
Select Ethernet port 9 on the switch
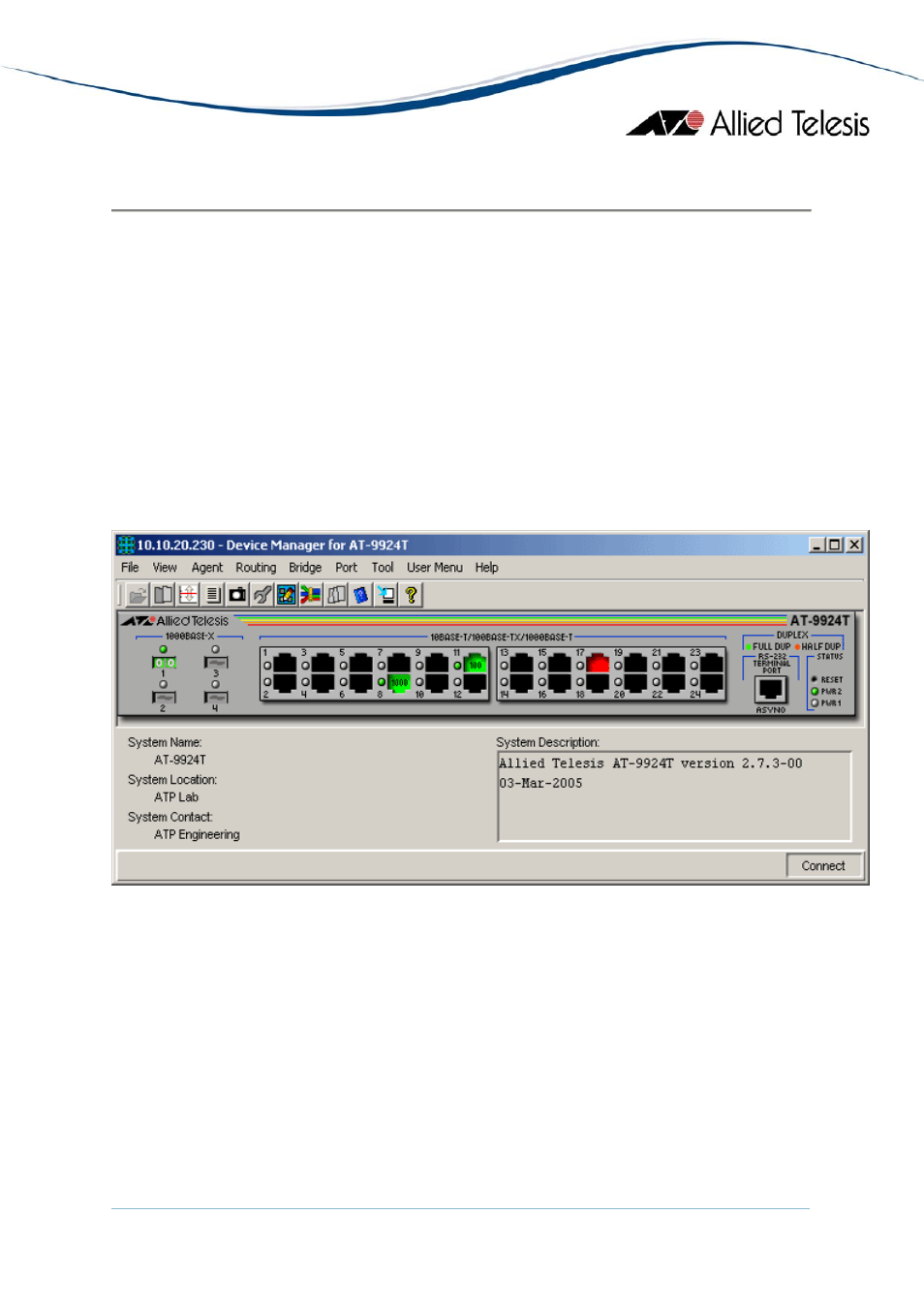(437, 664)
